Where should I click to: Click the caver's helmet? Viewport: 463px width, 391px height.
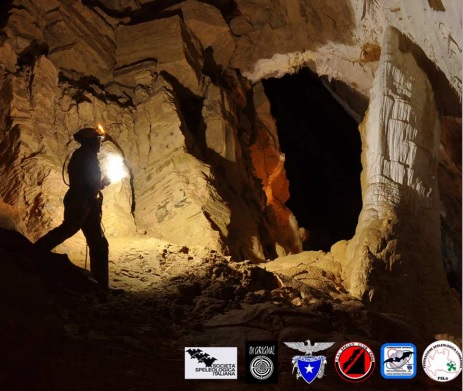[89, 135]
